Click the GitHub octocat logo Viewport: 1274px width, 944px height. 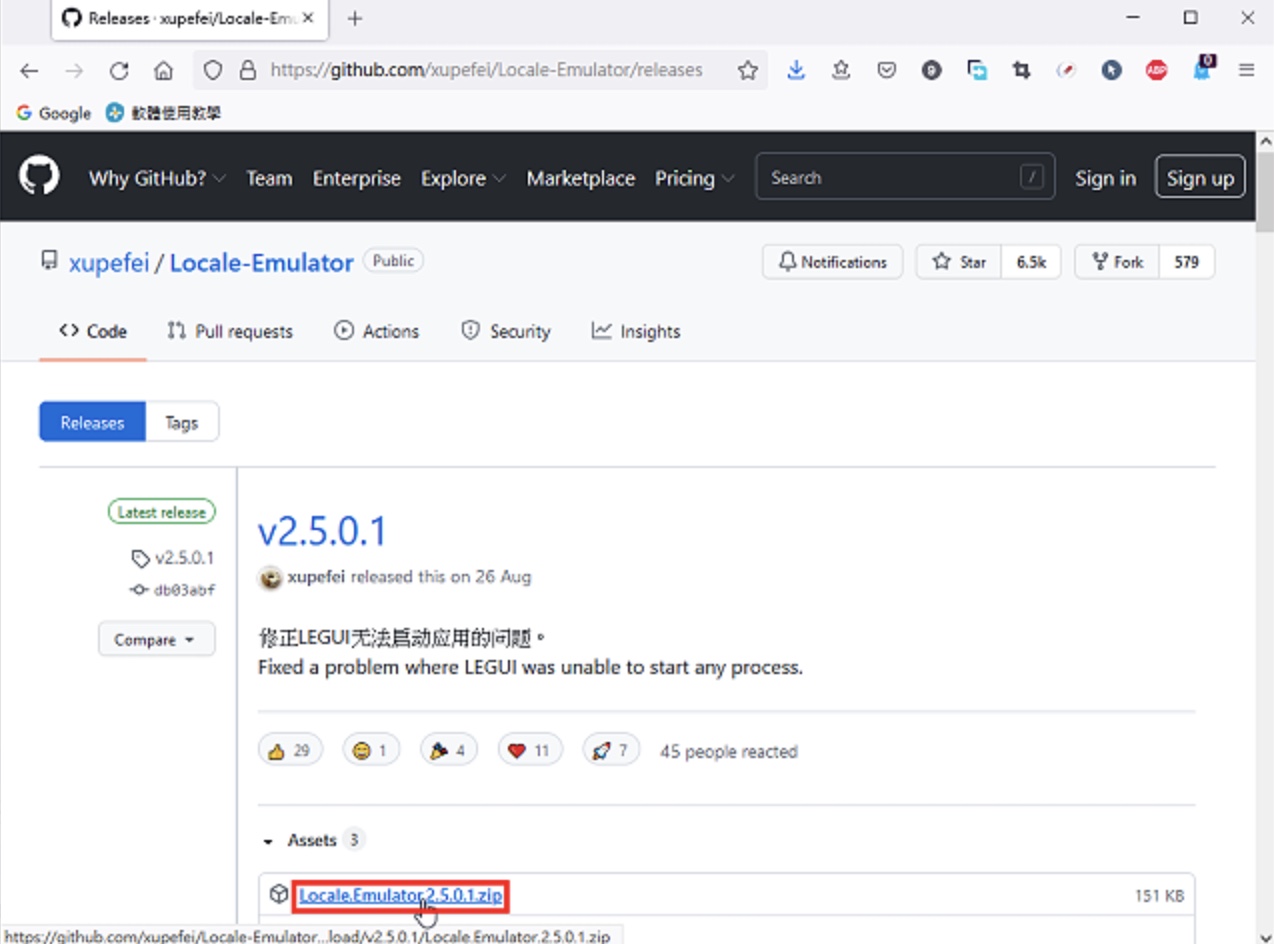[x=39, y=177]
